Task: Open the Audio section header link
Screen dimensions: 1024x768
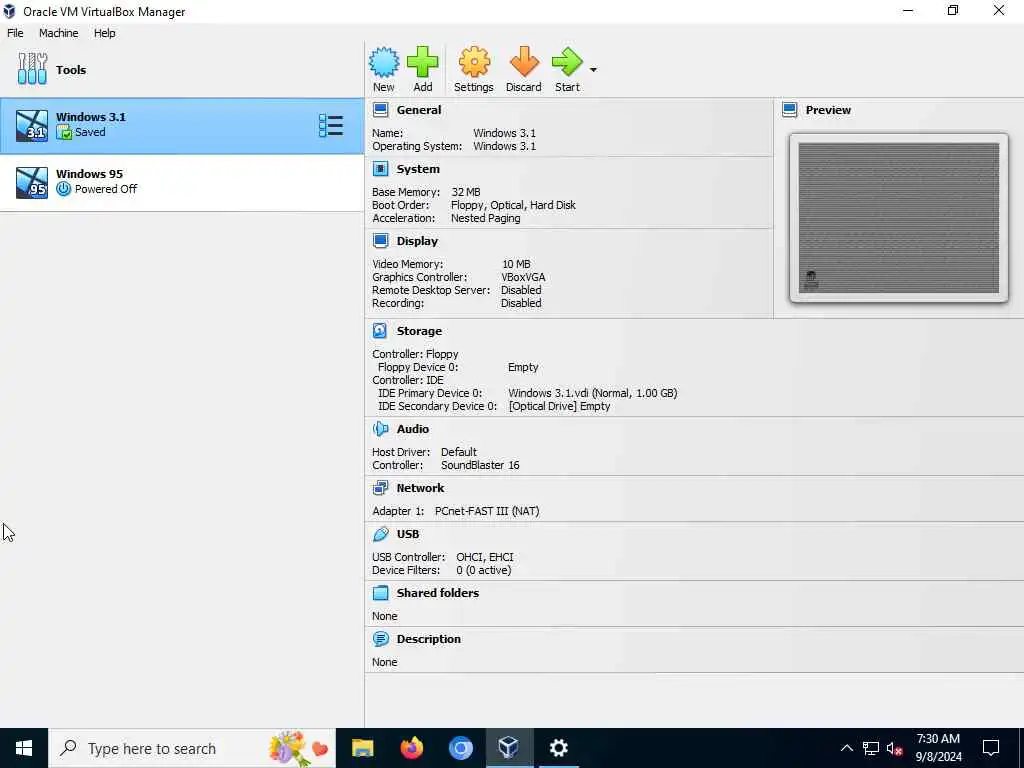Action: [x=412, y=429]
